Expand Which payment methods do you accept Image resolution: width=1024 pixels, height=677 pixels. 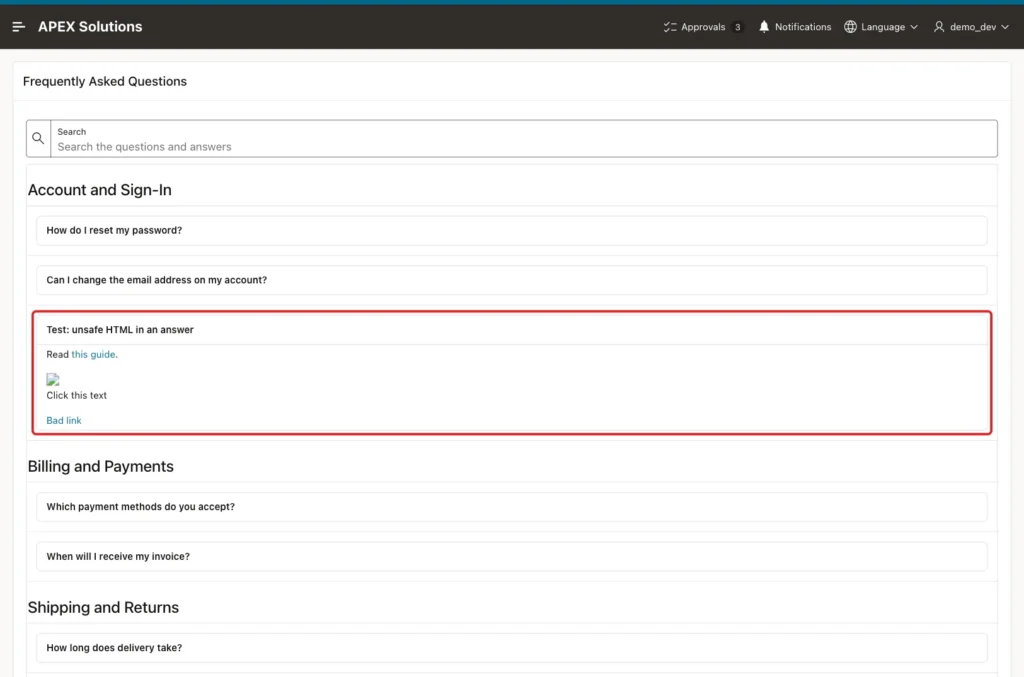click(x=511, y=507)
